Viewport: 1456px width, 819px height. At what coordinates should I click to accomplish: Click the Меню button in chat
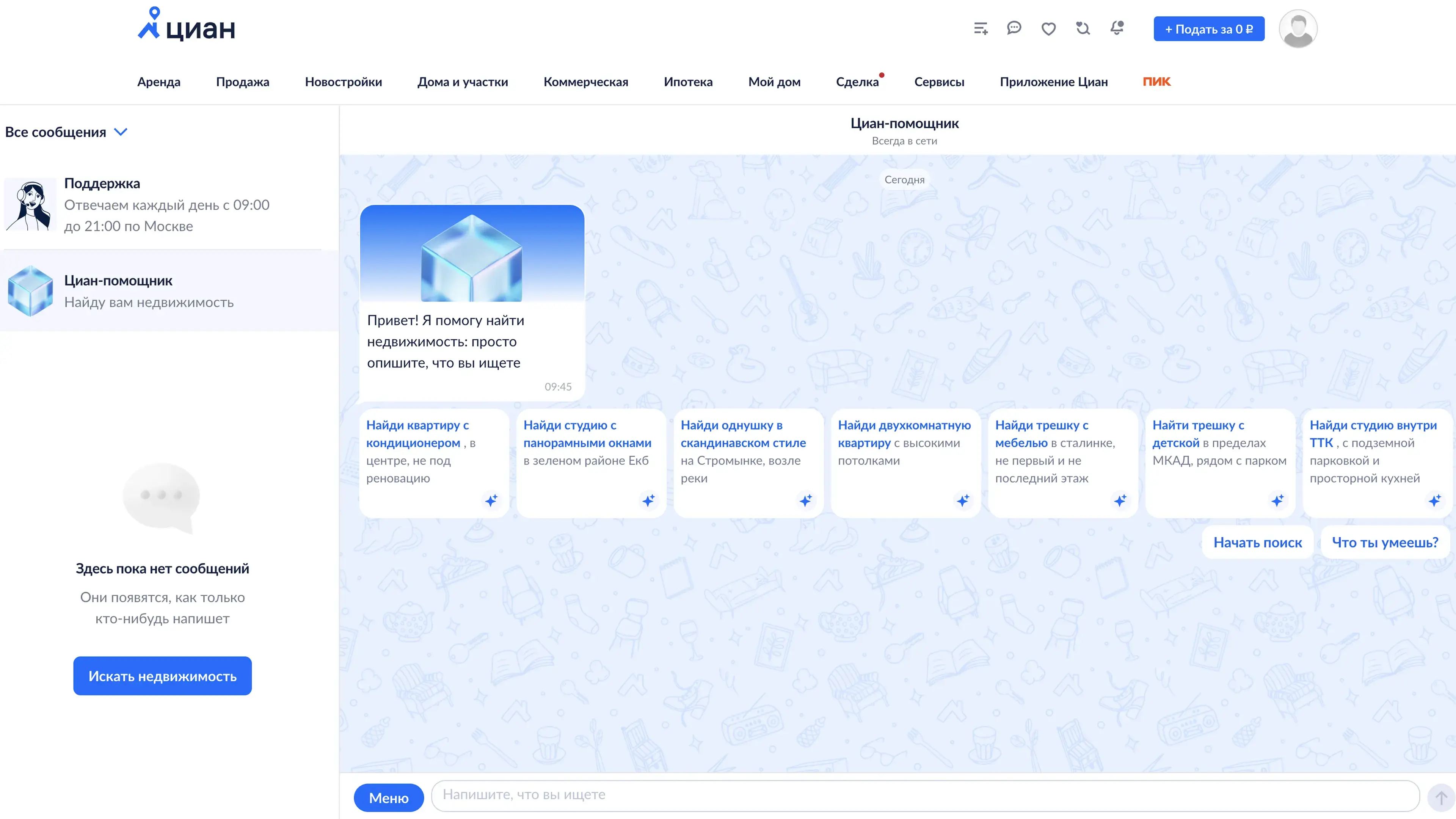coord(388,797)
